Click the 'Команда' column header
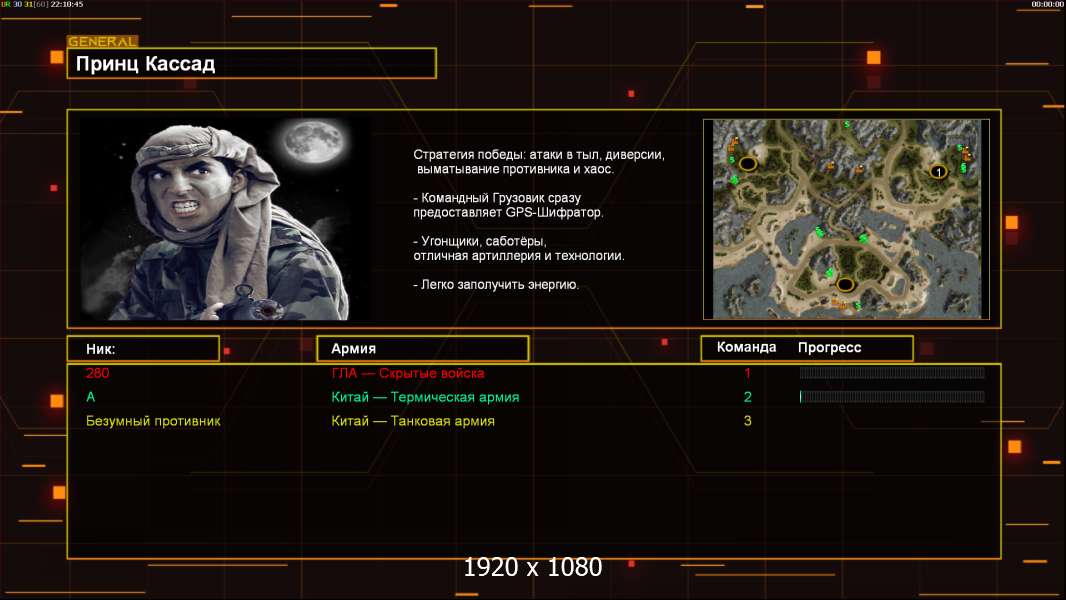Viewport: 1066px width, 600px height. pos(746,347)
